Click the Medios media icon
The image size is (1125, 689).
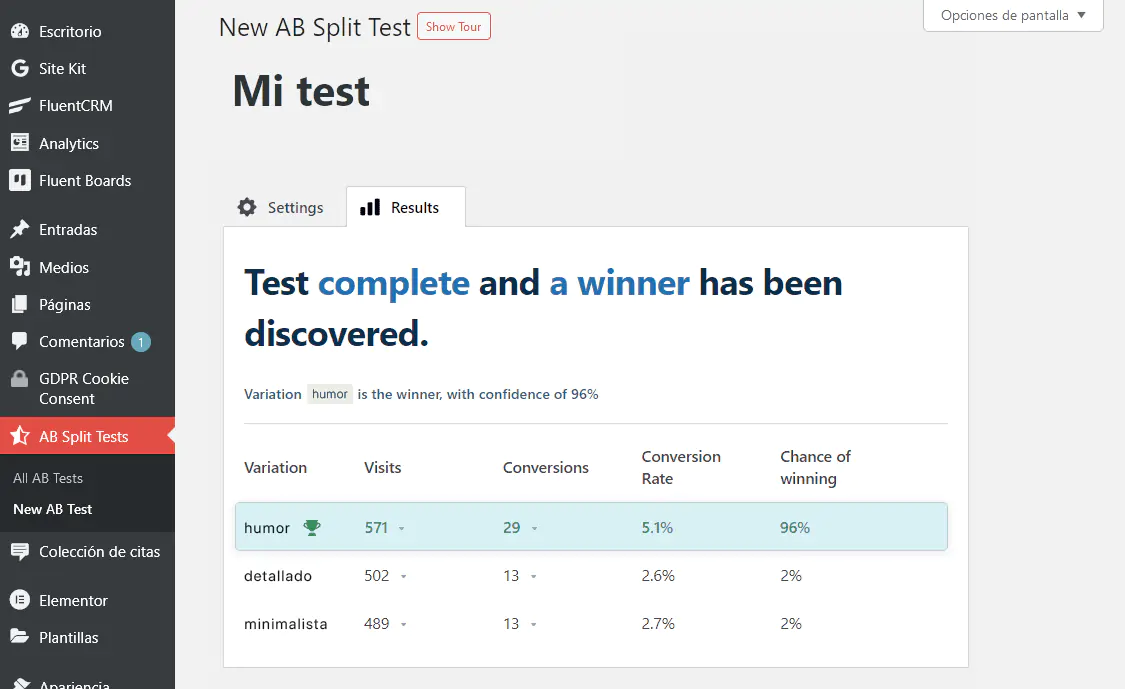[x=19, y=267]
